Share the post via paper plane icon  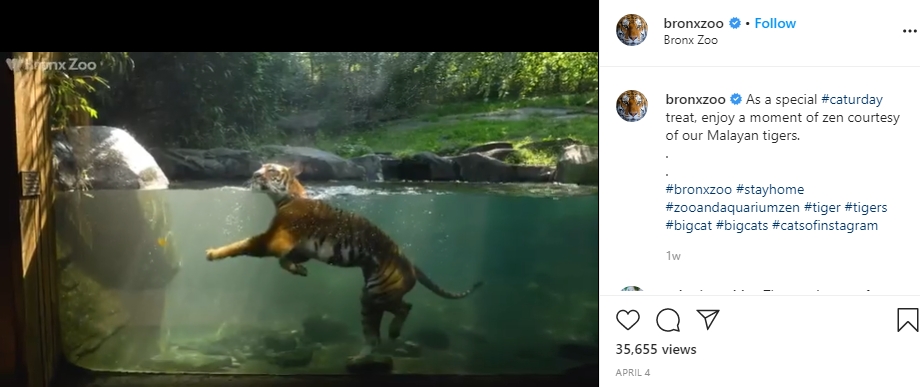[x=708, y=320]
